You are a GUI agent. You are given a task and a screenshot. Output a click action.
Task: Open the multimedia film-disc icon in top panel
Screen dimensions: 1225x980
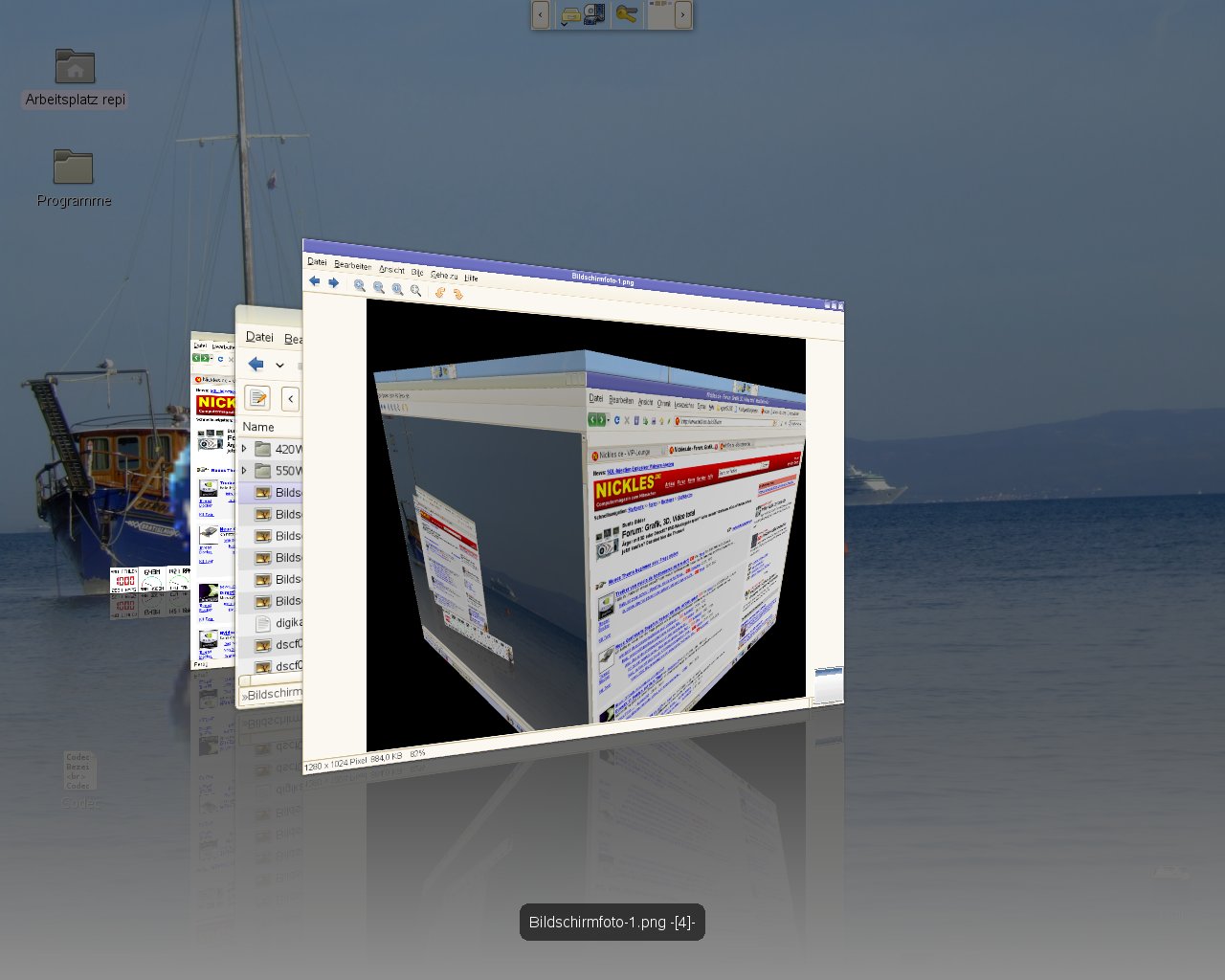594,14
